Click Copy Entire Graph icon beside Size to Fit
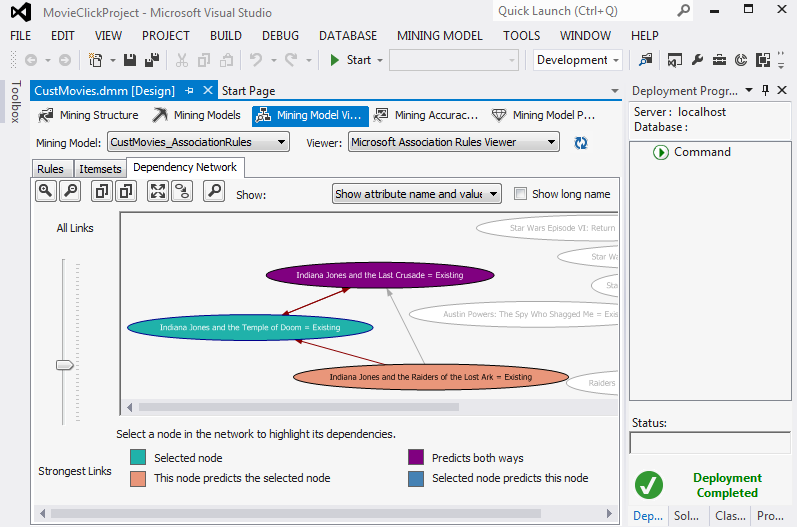Viewport: 797px width, 527px height. point(126,192)
